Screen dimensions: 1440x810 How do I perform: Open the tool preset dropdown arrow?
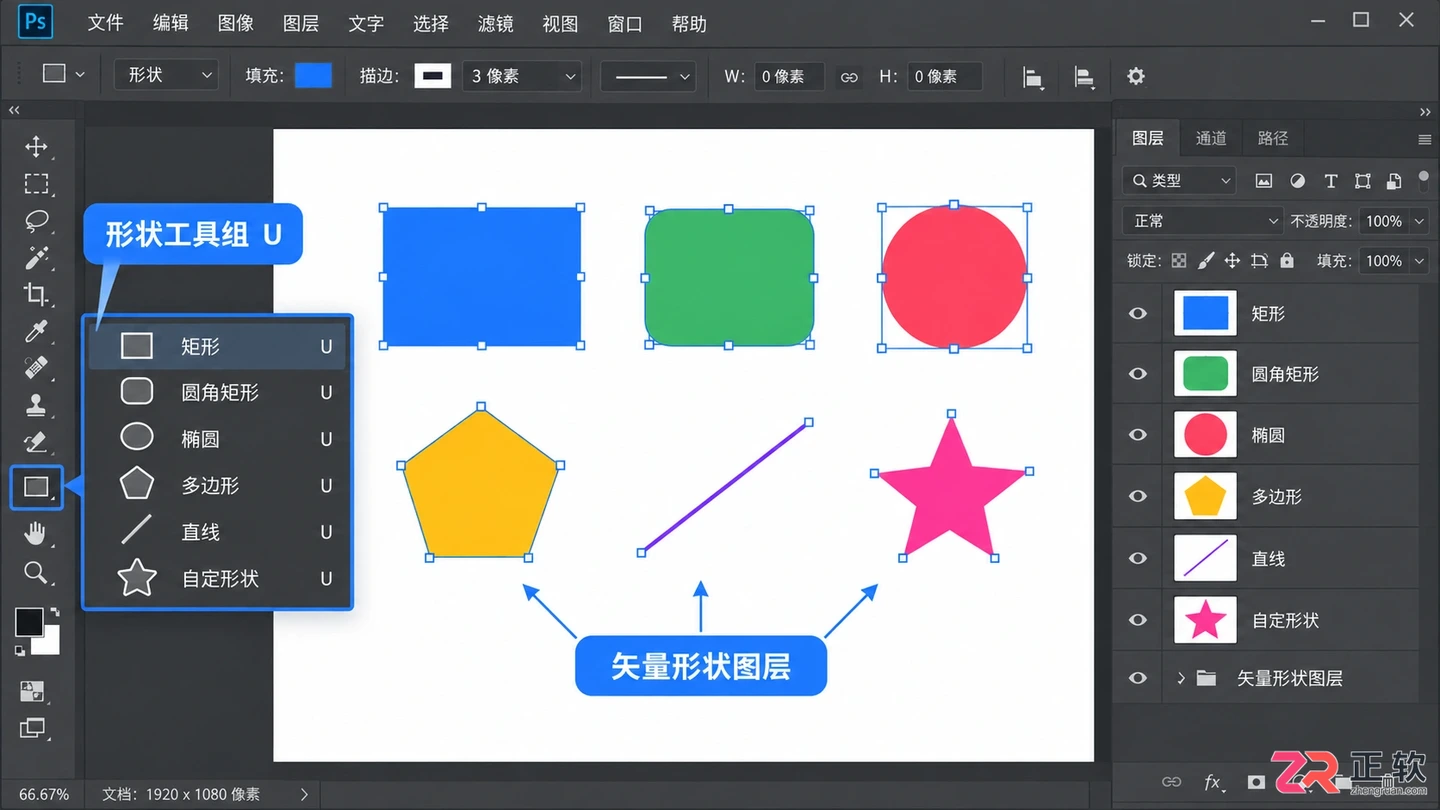pos(80,76)
